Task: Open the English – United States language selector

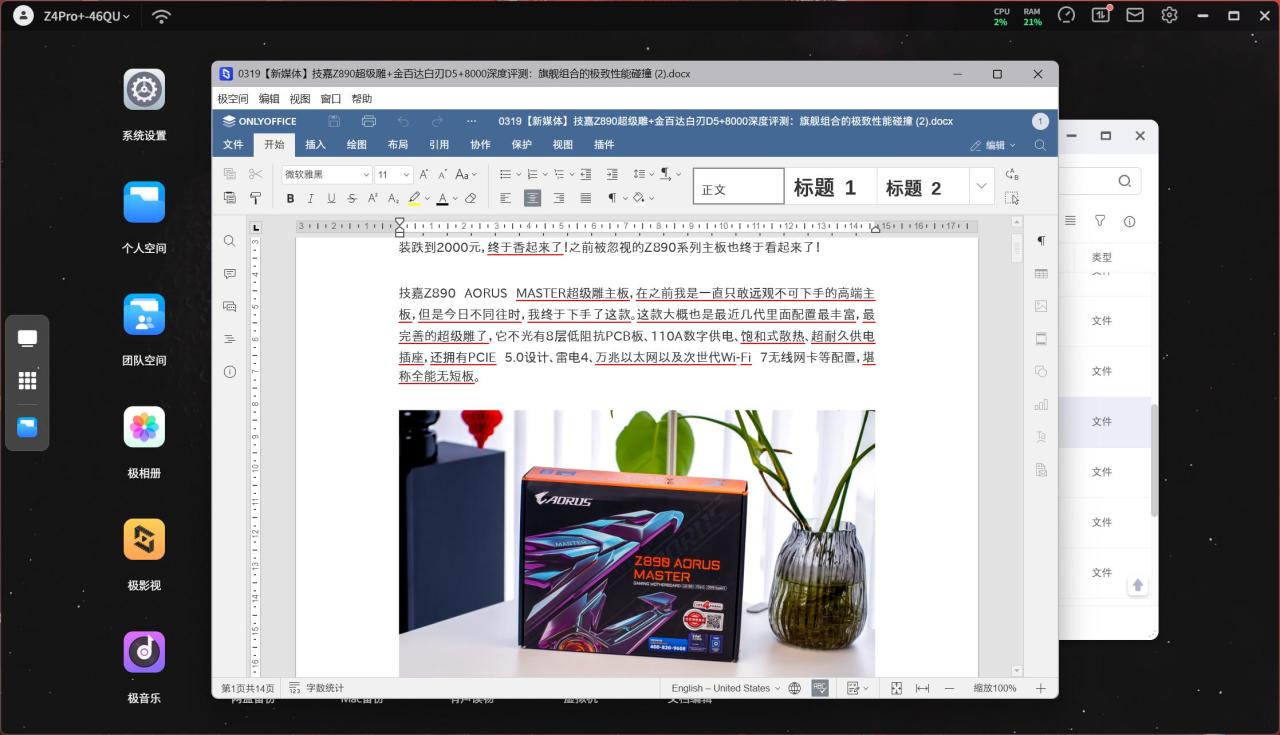Action: pyautogui.click(x=726, y=688)
